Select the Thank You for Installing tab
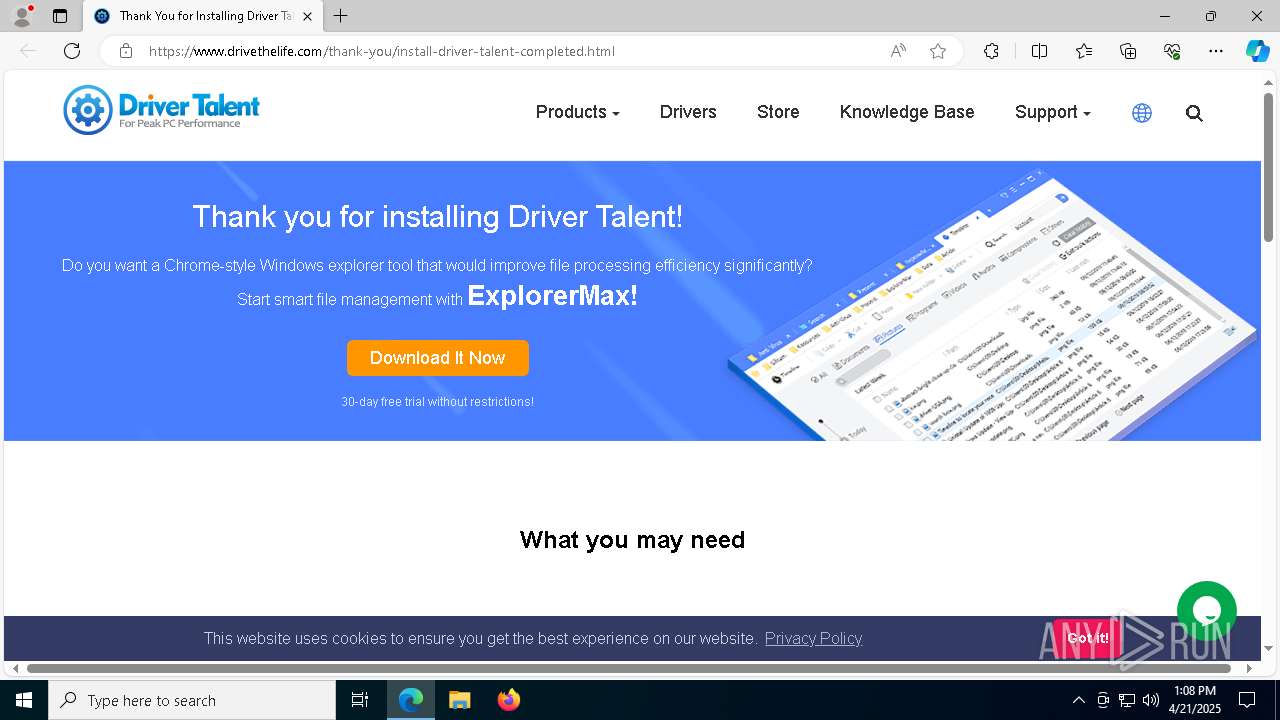The image size is (1280, 720). coord(203,16)
